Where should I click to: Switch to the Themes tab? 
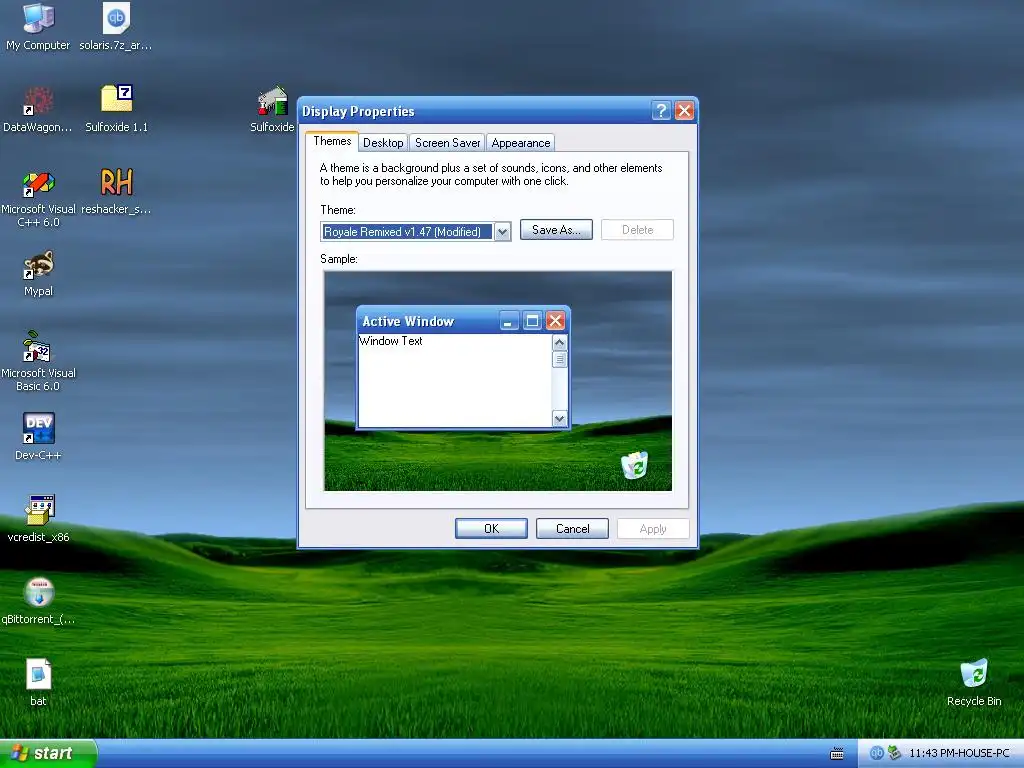332,141
